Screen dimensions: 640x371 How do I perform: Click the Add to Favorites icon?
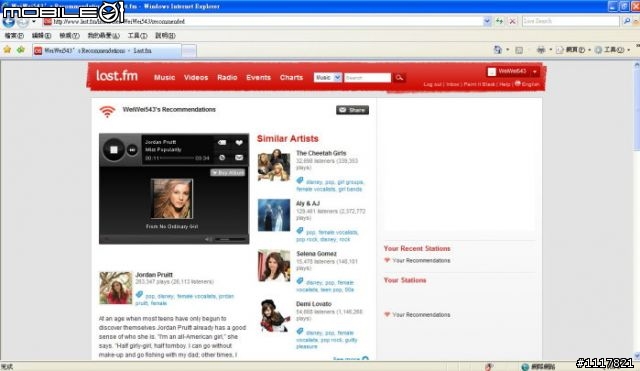point(20,50)
